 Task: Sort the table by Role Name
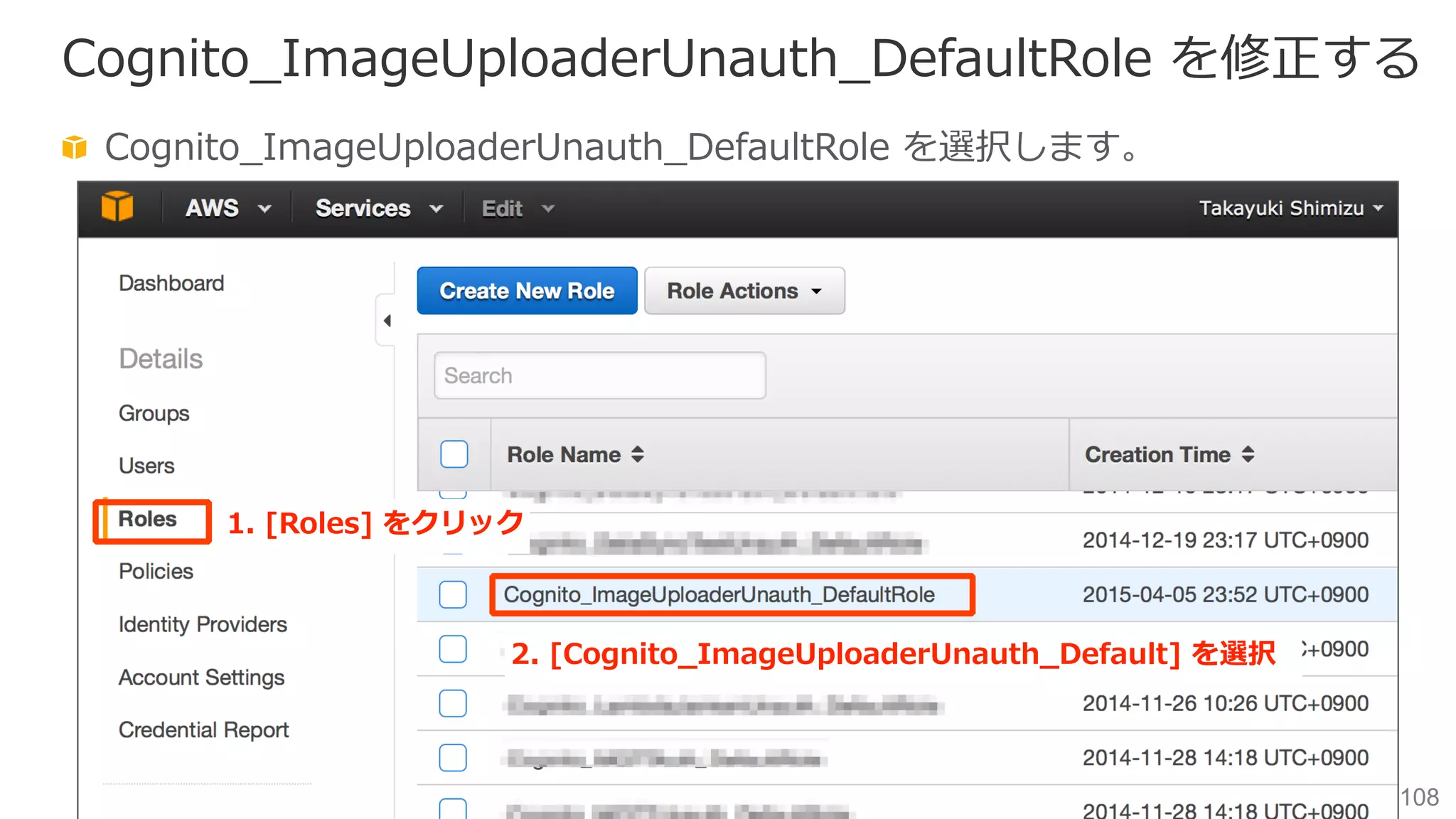(575, 454)
